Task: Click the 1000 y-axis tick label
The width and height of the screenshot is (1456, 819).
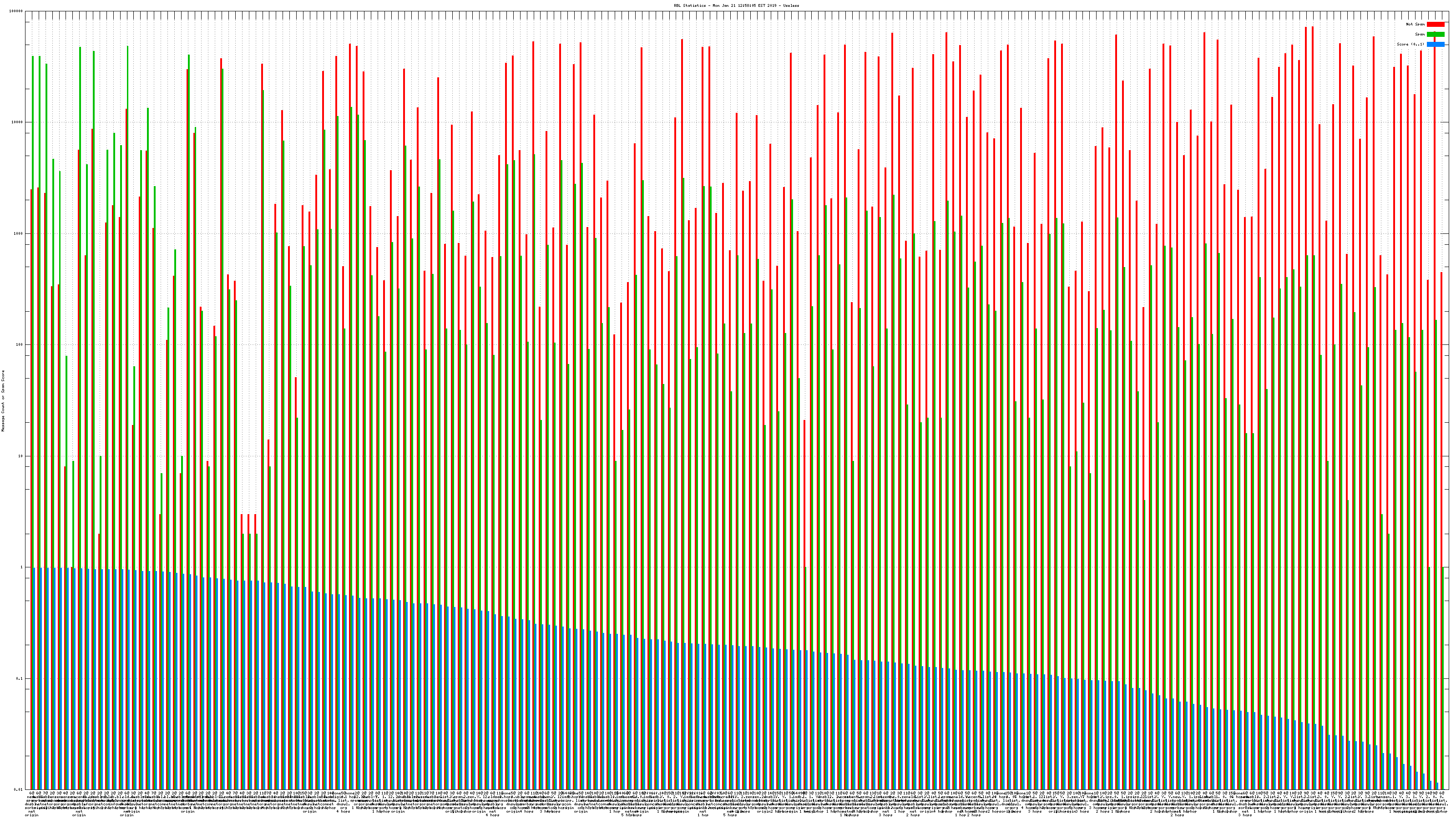Action: pyautogui.click(x=19, y=233)
